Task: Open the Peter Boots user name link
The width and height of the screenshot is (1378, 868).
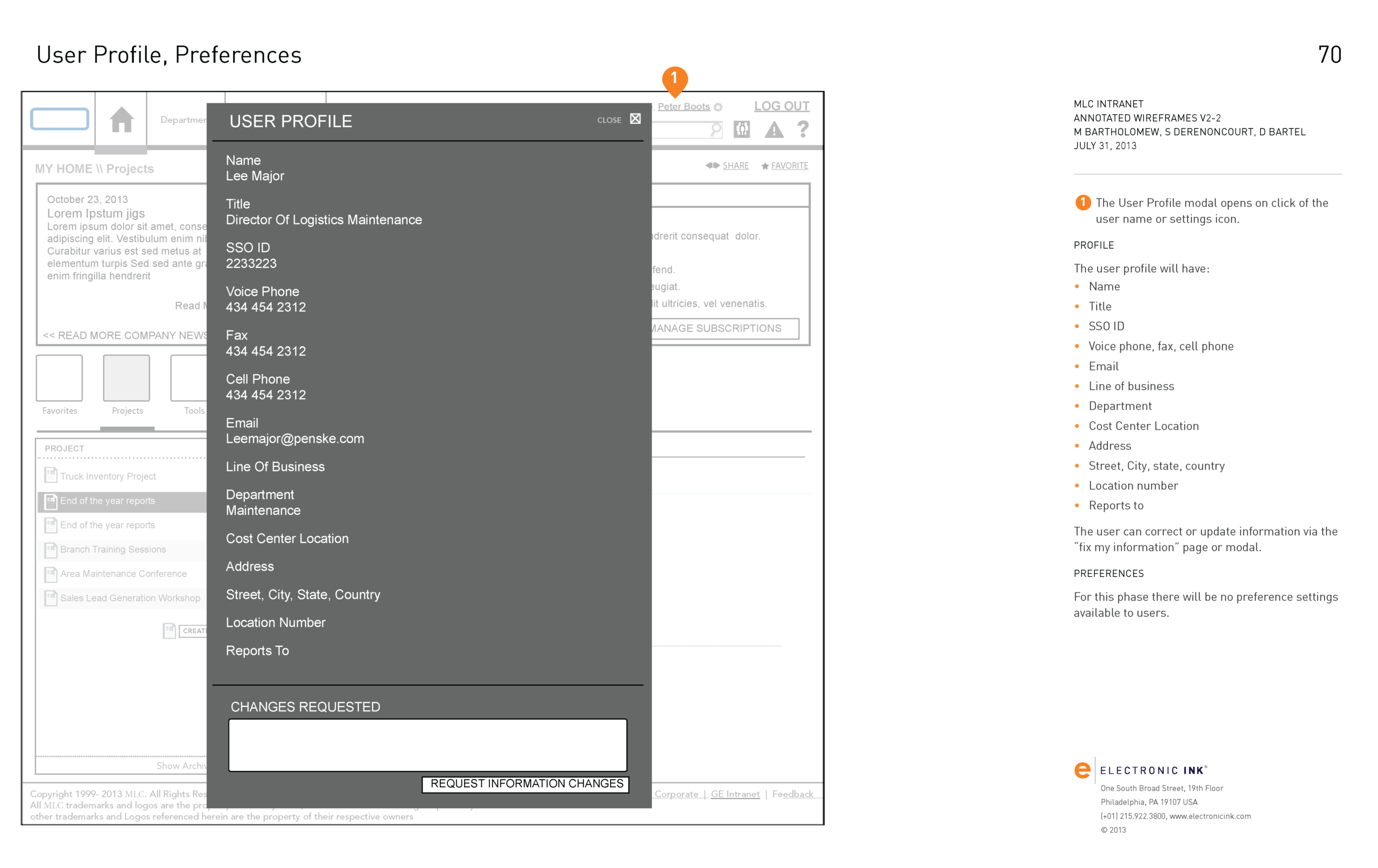Action: point(683,107)
